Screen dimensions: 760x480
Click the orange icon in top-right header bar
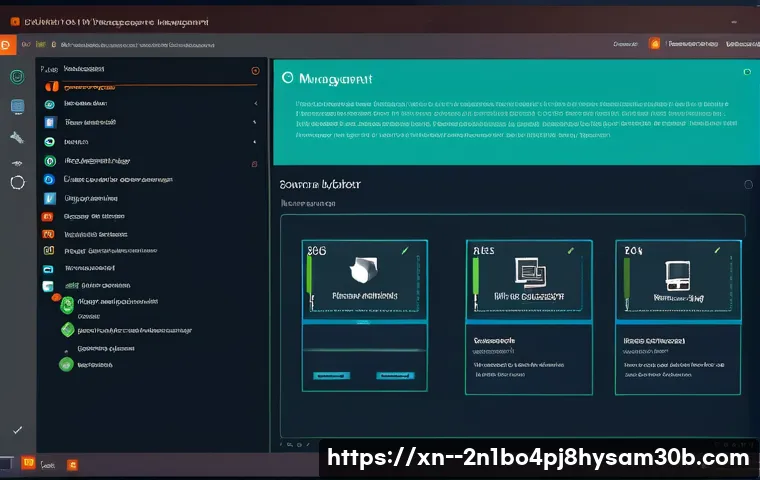point(655,44)
